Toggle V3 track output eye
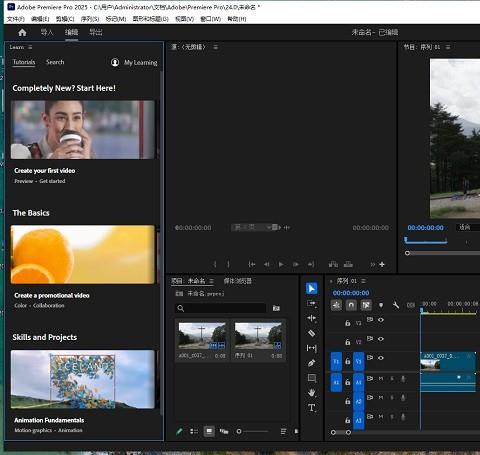 (381, 320)
